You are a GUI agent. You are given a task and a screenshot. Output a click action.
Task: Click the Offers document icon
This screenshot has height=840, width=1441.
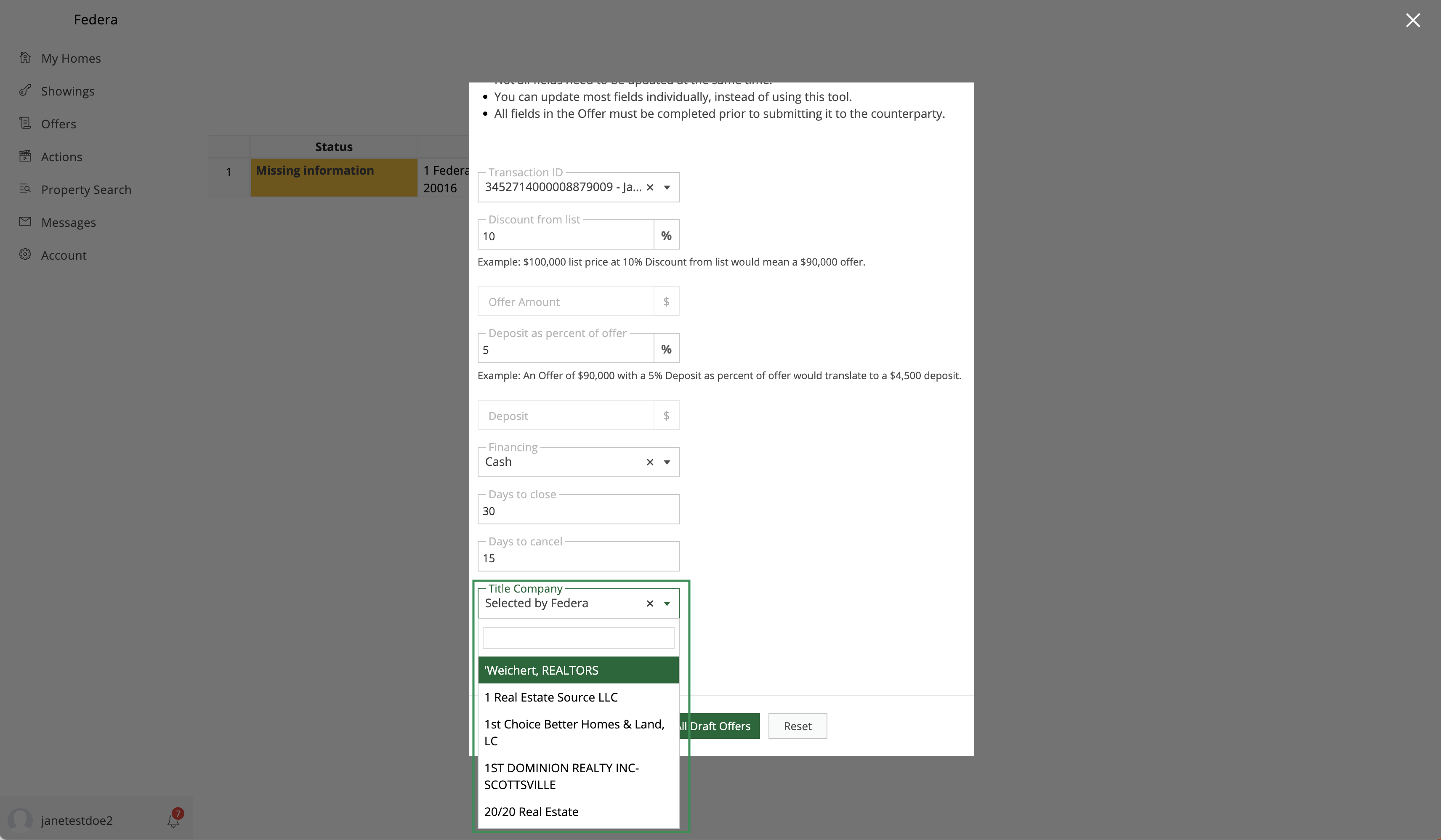coord(25,123)
